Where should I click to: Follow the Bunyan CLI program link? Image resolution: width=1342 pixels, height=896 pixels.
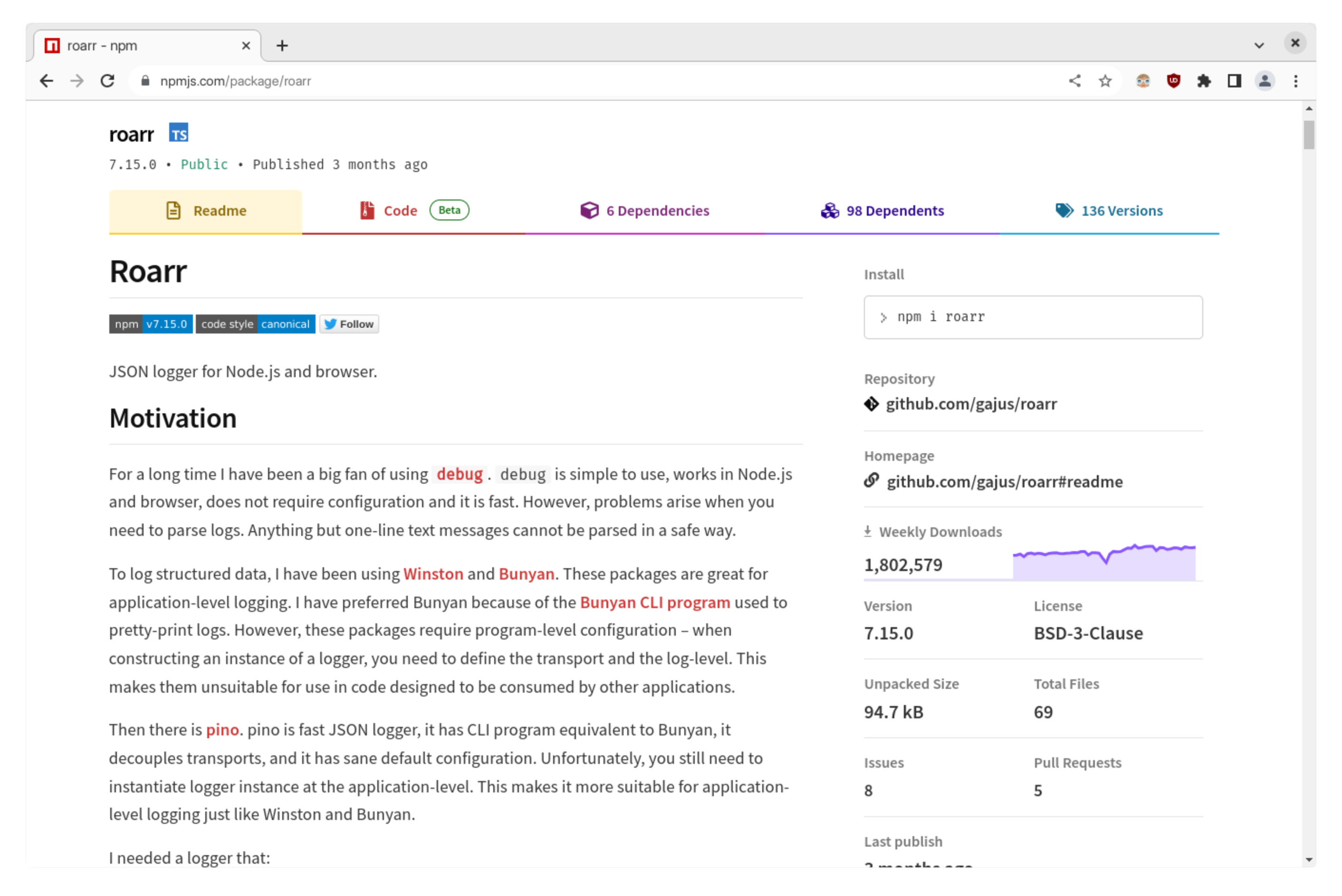655,602
